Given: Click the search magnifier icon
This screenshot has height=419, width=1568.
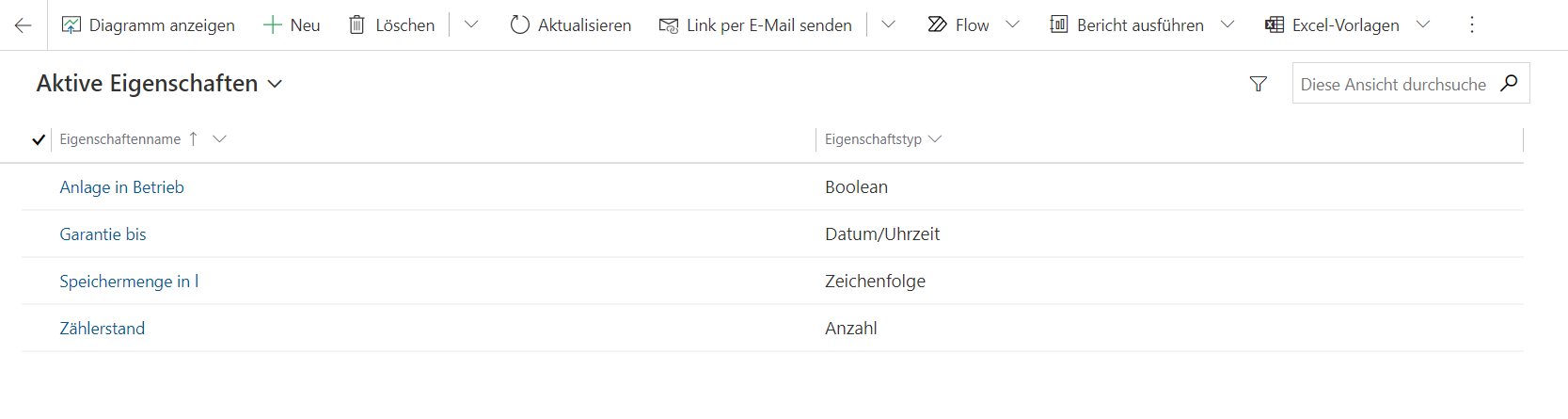Looking at the screenshot, I should pyautogui.click(x=1509, y=83).
